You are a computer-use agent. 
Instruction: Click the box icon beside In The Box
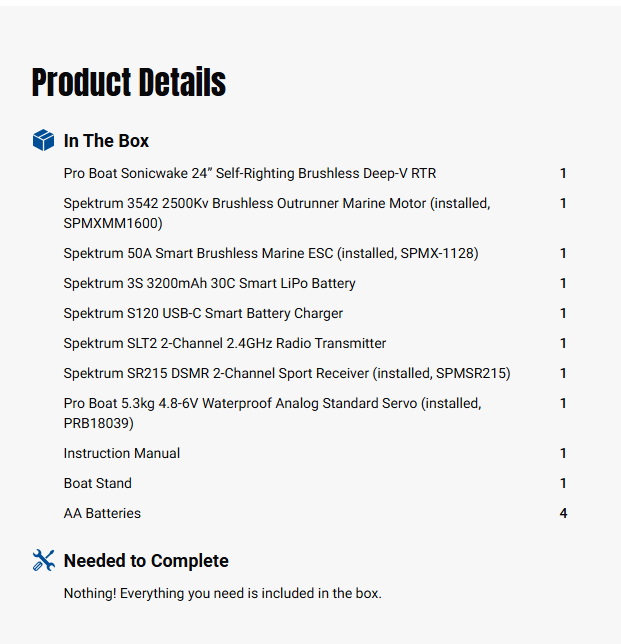tap(43, 141)
